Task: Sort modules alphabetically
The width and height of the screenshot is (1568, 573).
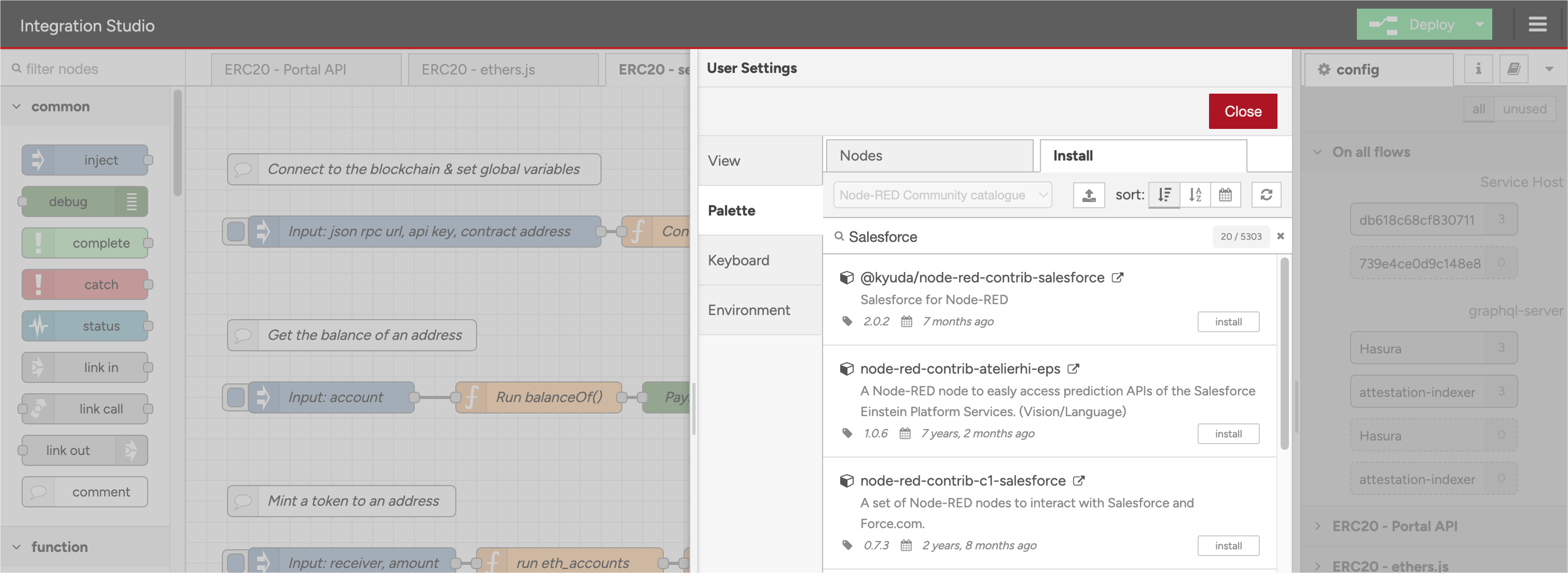Action: [x=1195, y=195]
